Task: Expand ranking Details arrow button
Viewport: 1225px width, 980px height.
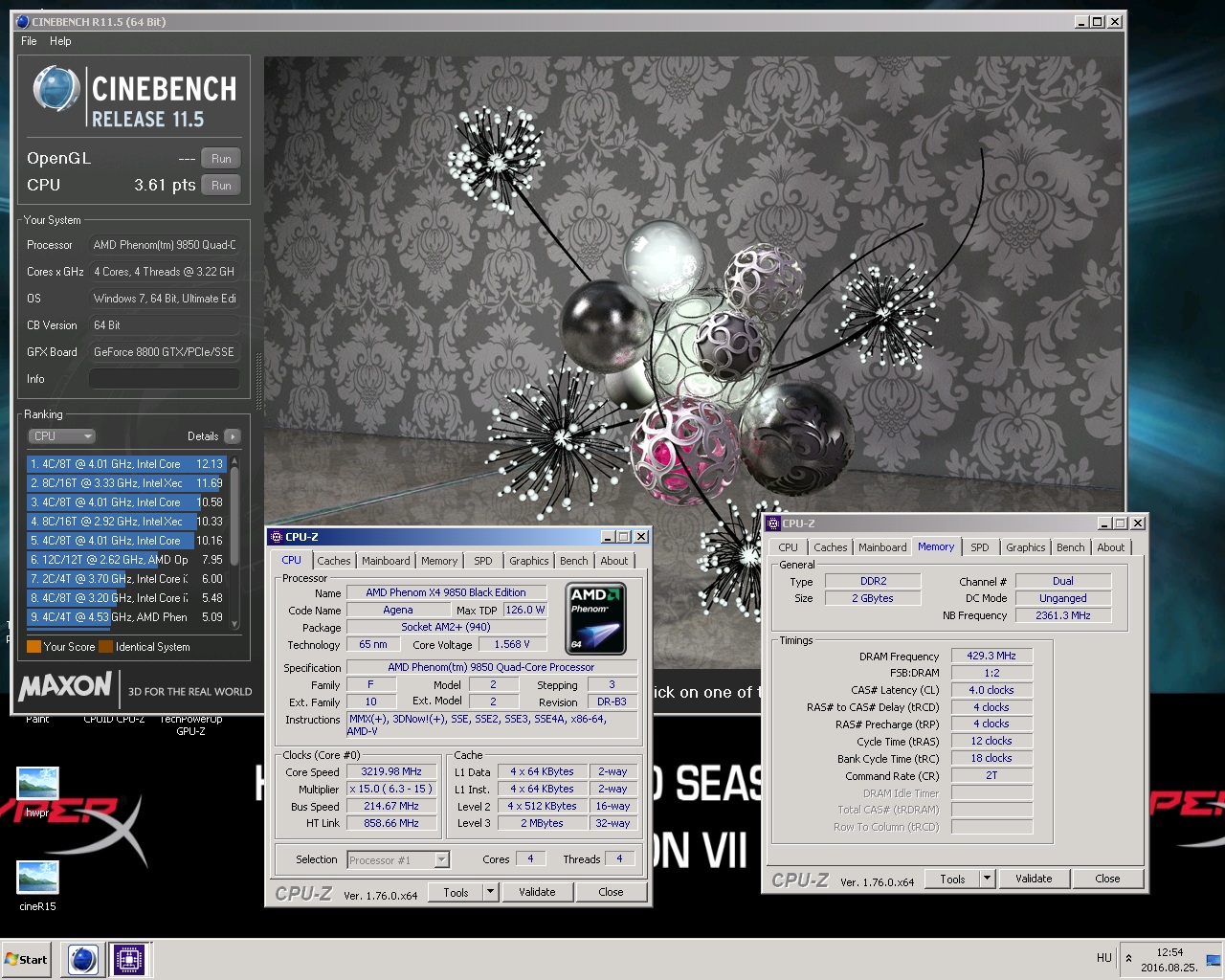Action: coord(232,436)
